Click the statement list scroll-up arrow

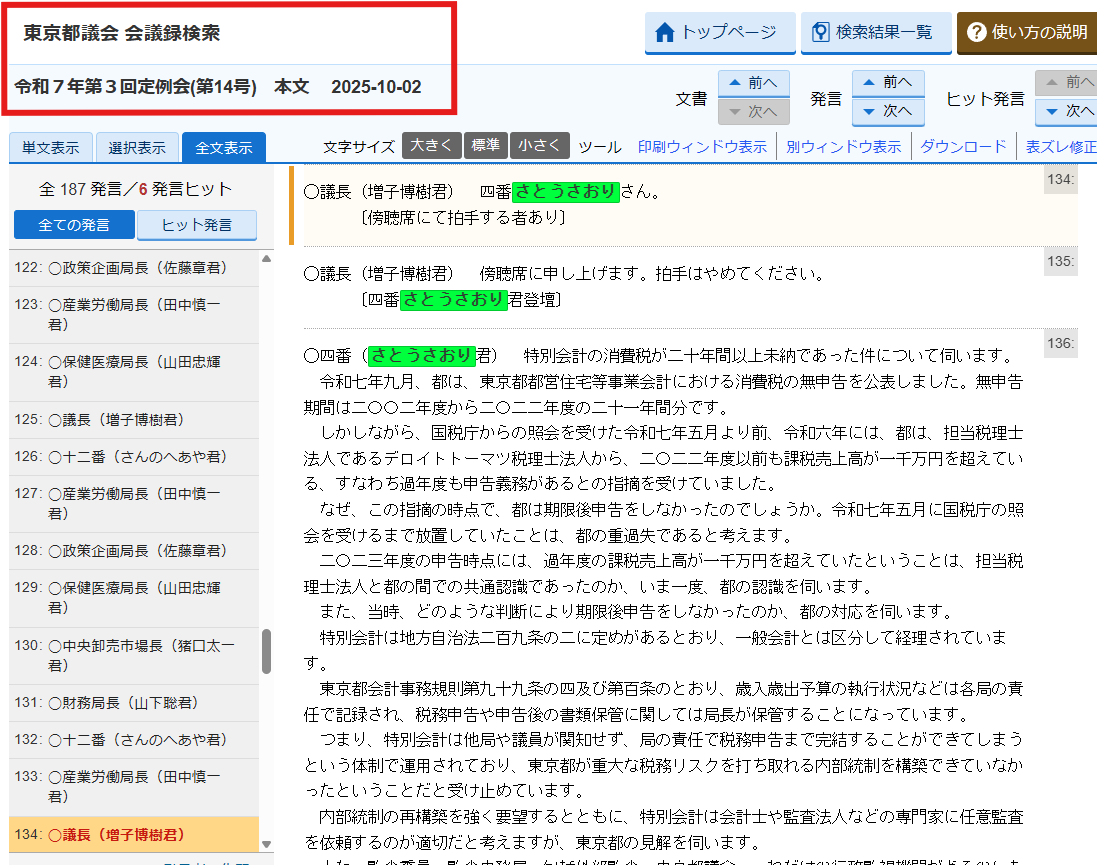(x=266, y=259)
